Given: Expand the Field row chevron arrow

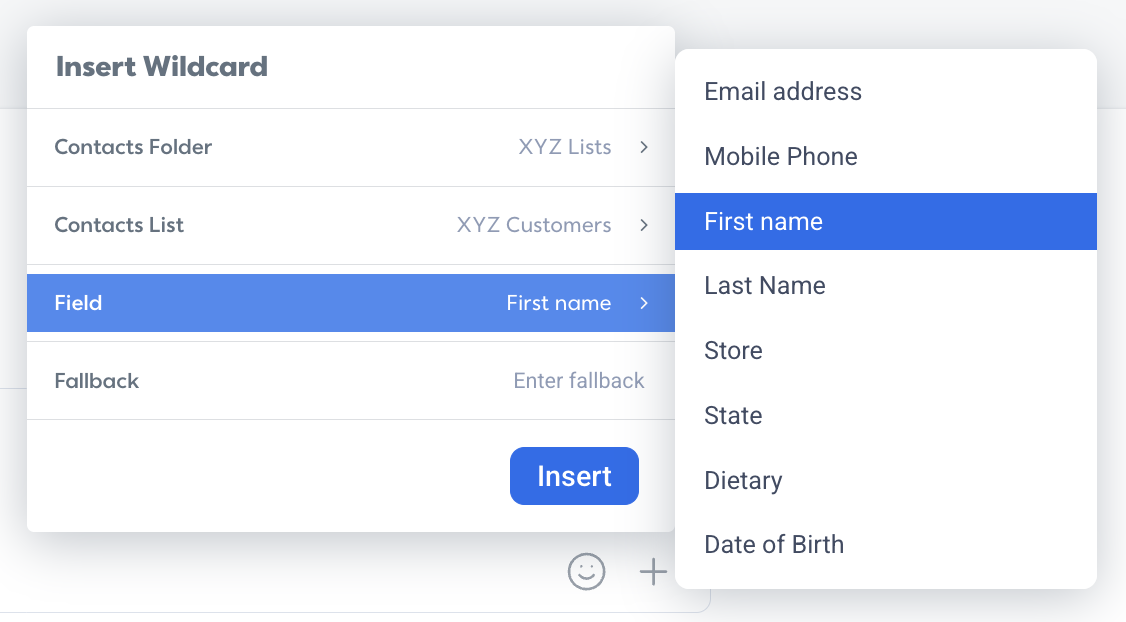Looking at the screenshot, I should [644, 303].
